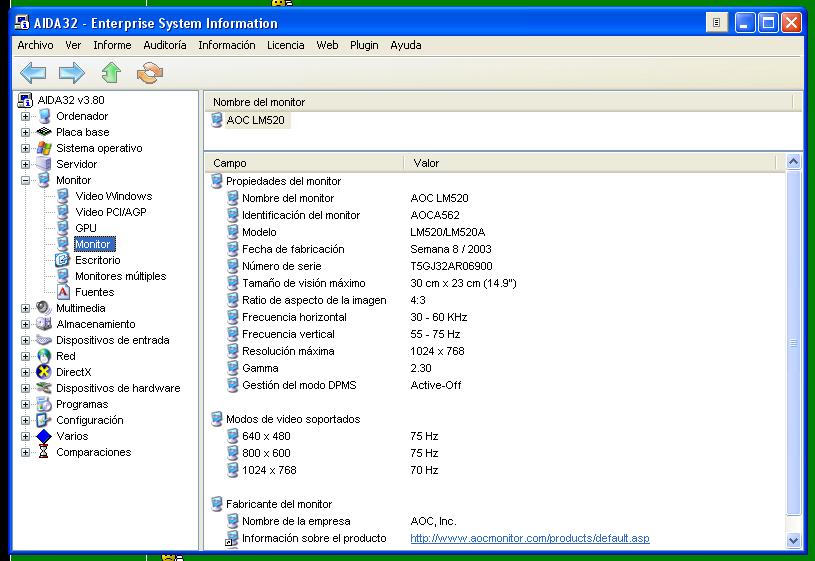Screen dimensions: 815x561
Task: Click the blue Back arrow toolbar icon
Action: click(x=33, y=72)
